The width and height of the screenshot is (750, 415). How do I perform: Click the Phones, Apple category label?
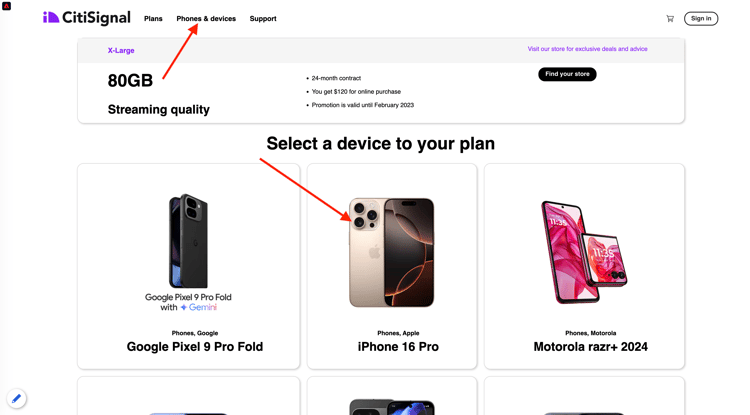click(398, 333)
